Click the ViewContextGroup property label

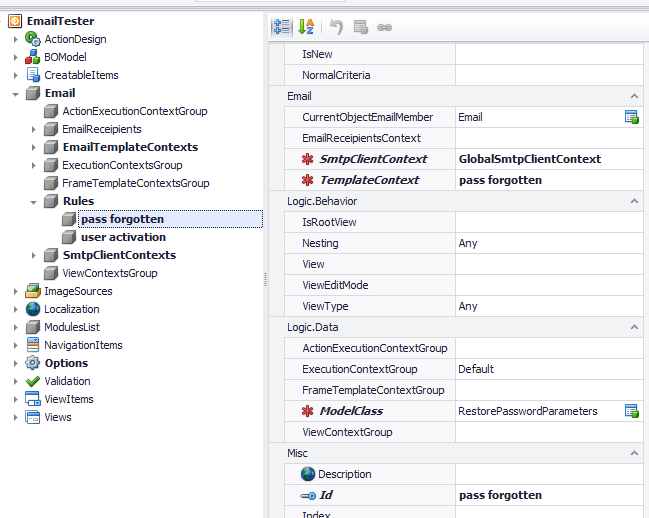pyautogui.click(x=347, y=432)
